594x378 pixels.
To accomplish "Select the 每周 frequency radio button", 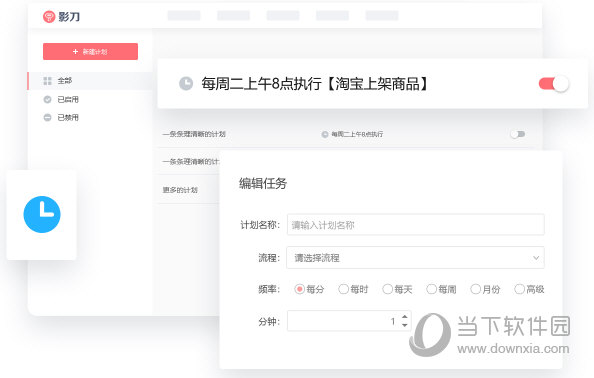I will 431,289.
